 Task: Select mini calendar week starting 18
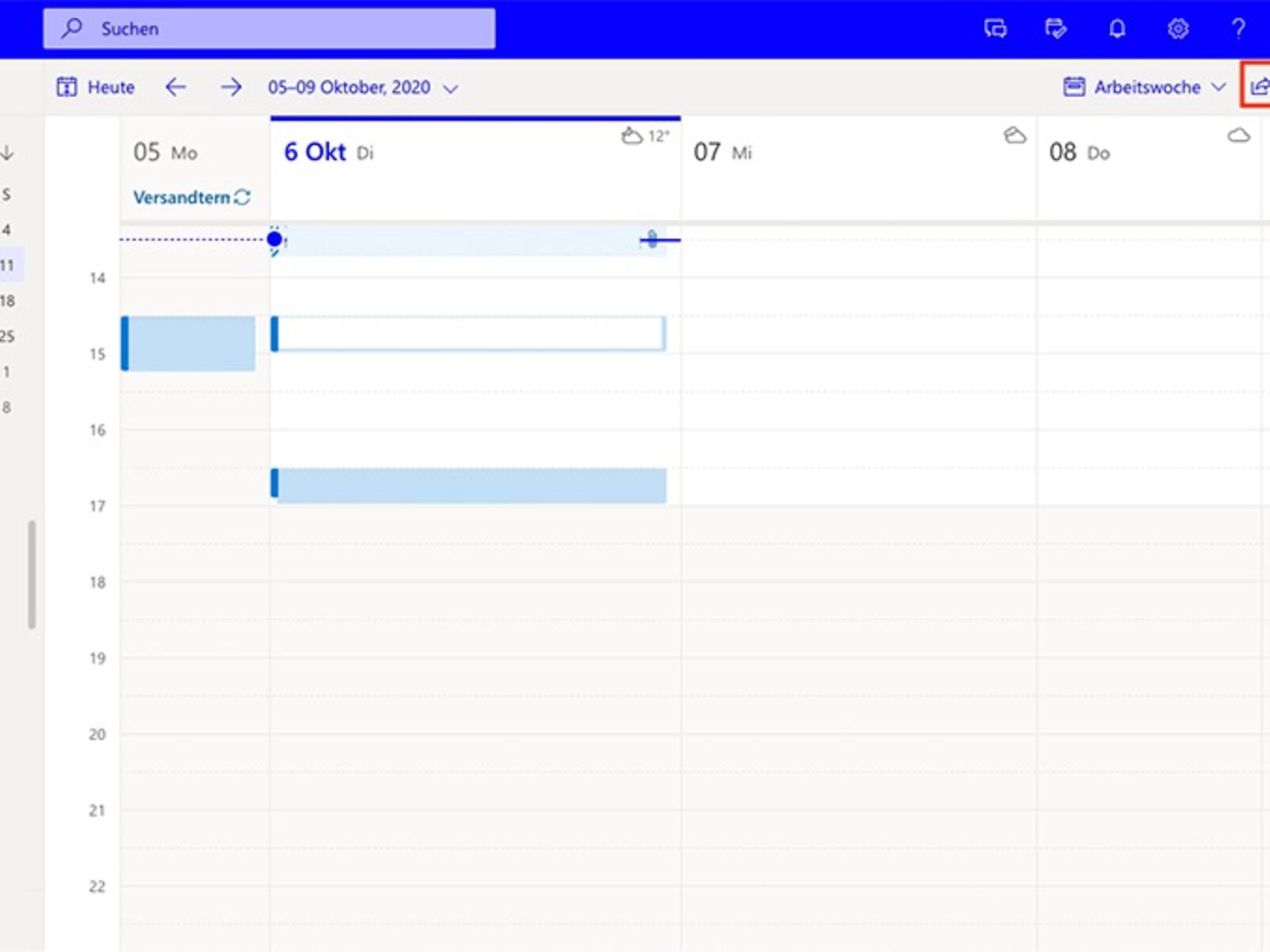coord(8,301)
